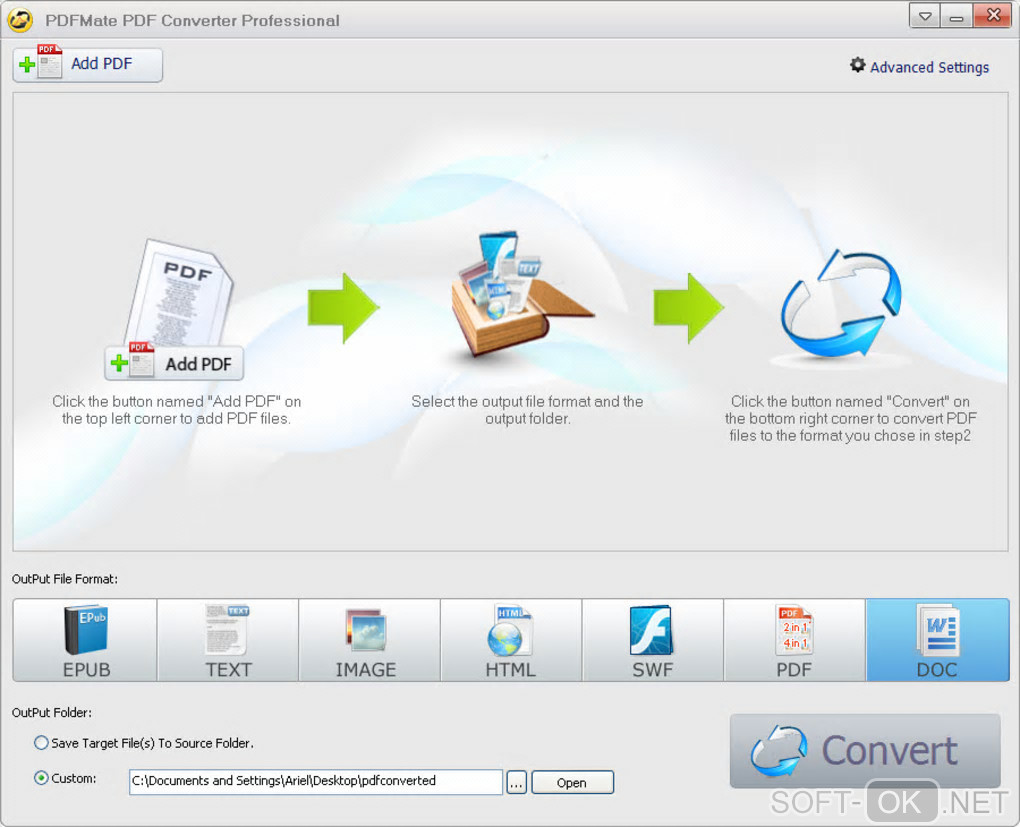Focus the custom output folder path field
This screenshot has width=1020, height=827.
pyautogui.click(x=315, y=781)
